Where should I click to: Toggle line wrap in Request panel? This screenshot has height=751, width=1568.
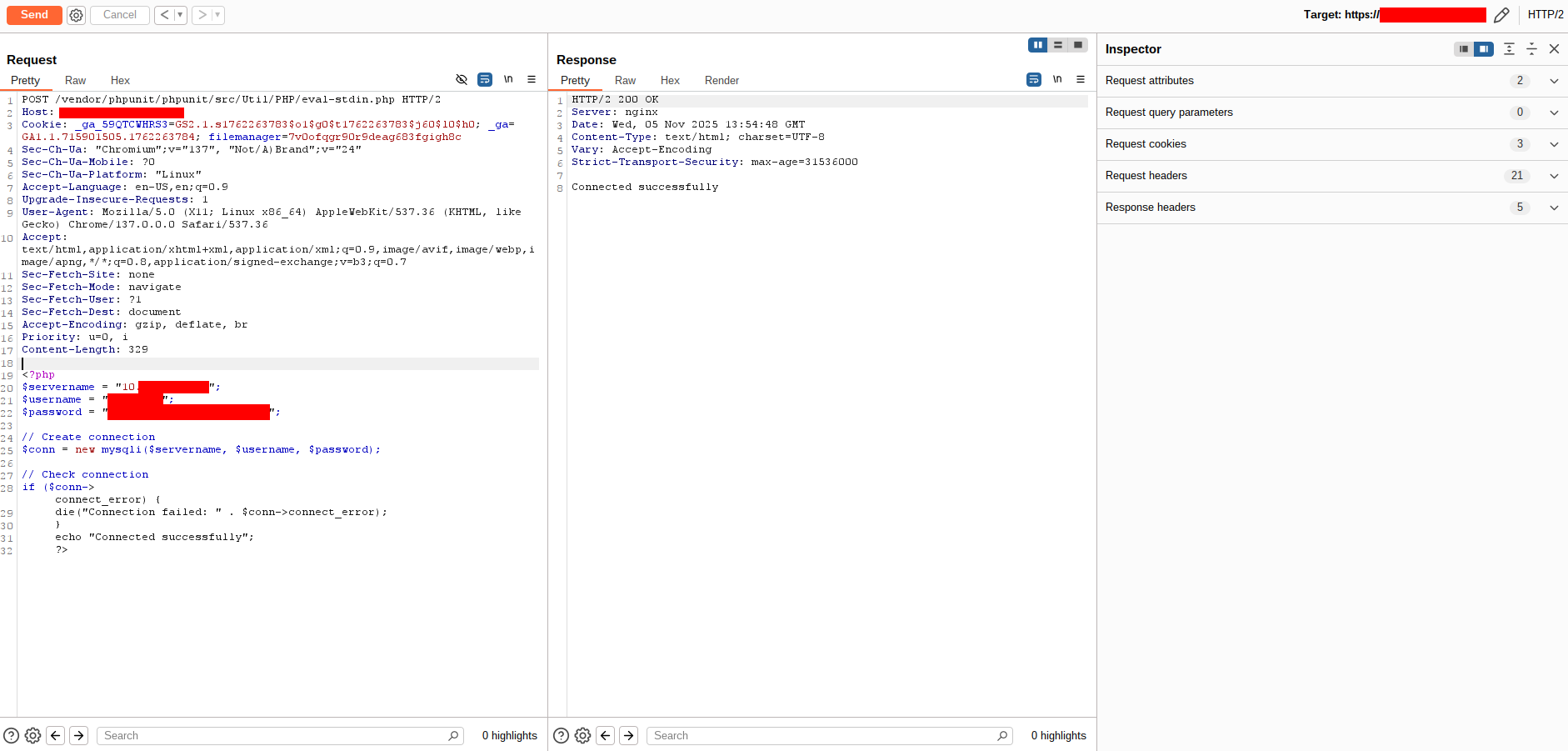[x=485, y=80]
